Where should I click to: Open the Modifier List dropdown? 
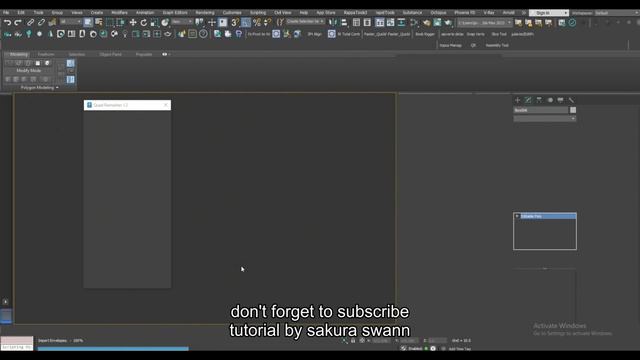click(x=544, y=118)
